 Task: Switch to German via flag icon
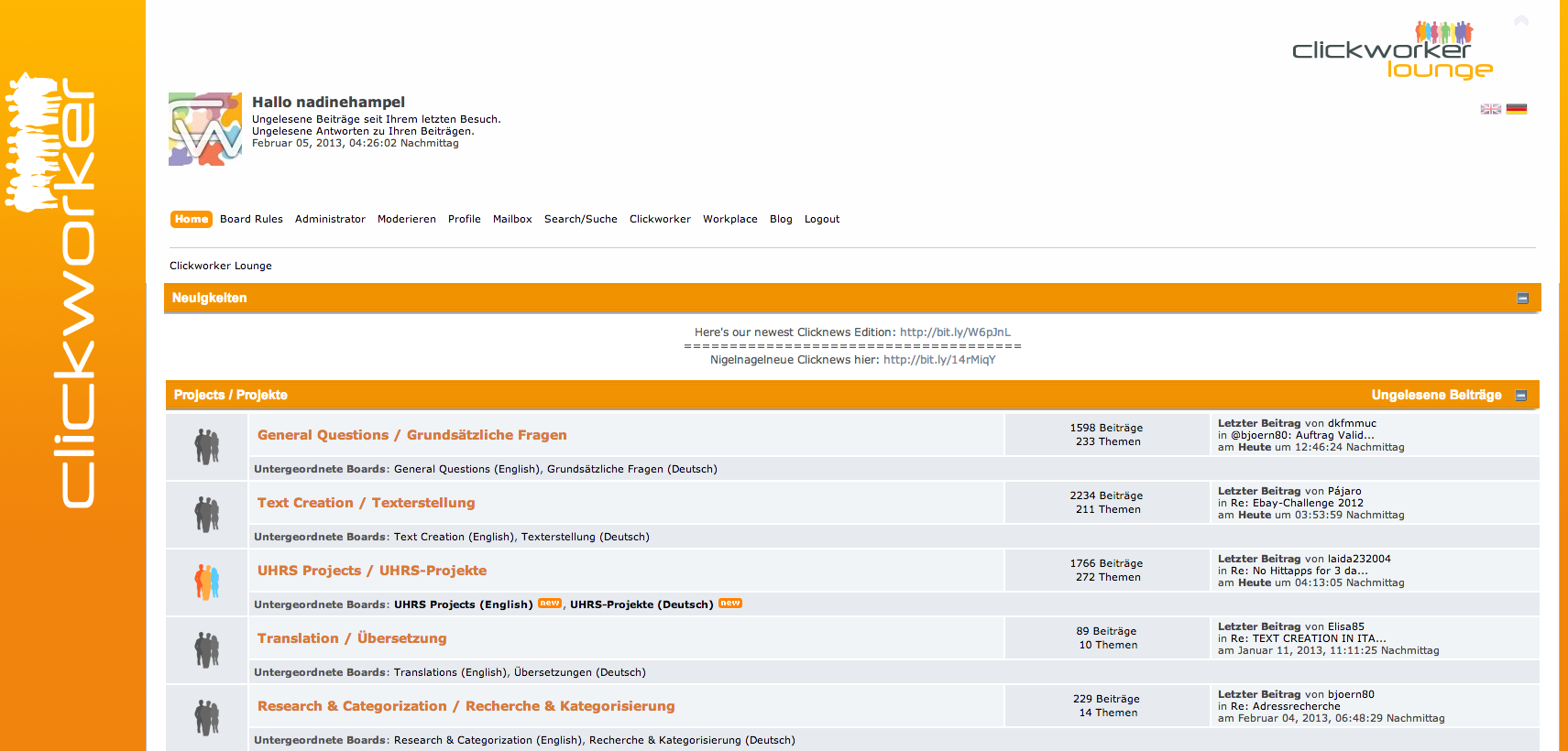[x=1517, y=109]
